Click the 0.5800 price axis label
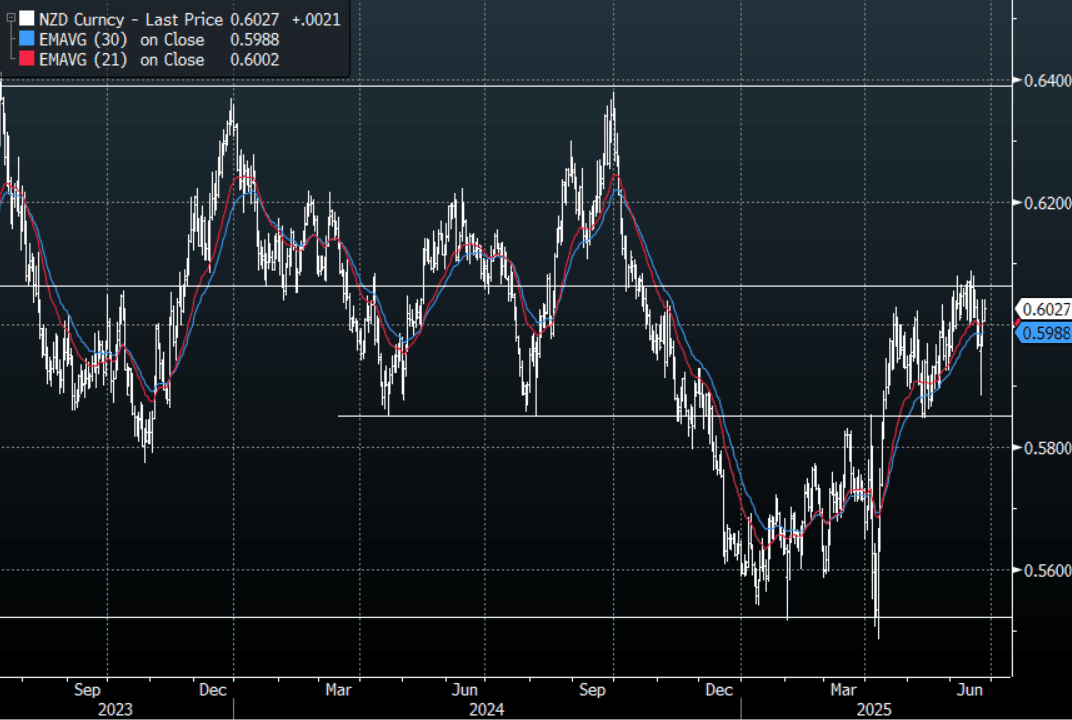The width and height of the screenshot is (1072, 720). [x=1042, y=448]
